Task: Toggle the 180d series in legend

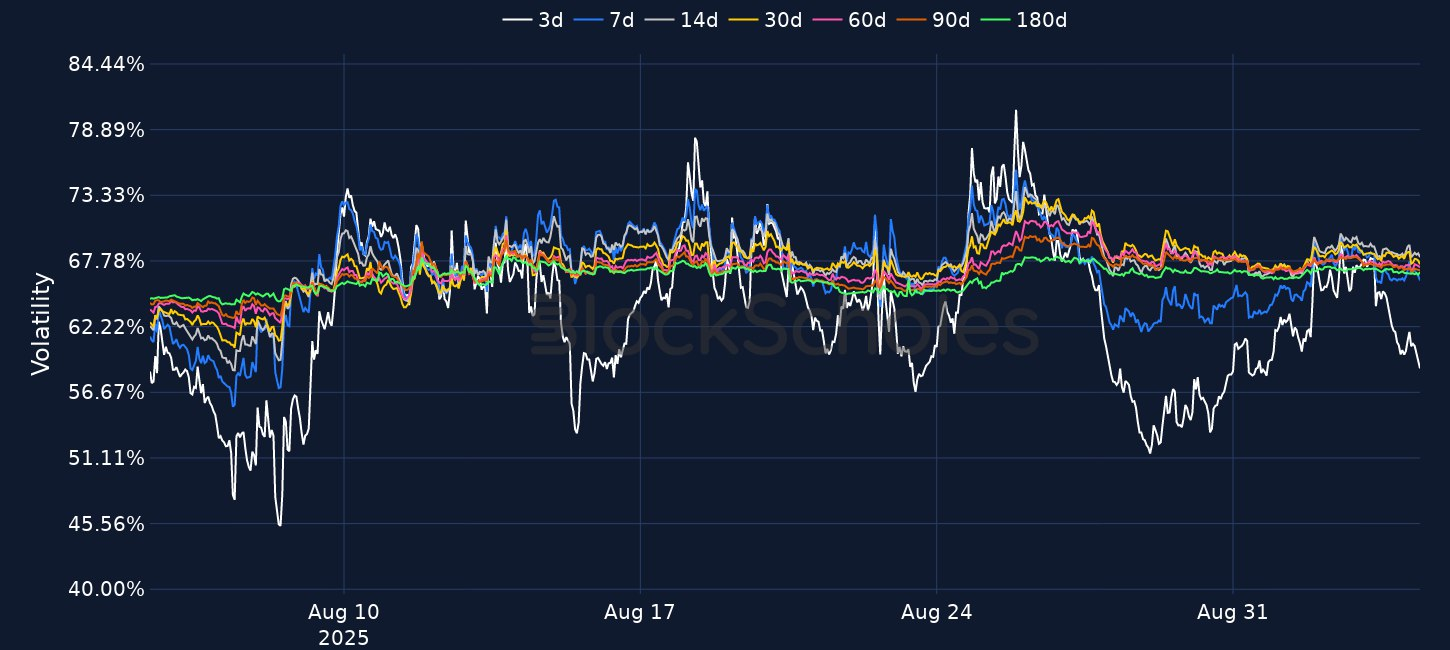Action: [1023, 19]
